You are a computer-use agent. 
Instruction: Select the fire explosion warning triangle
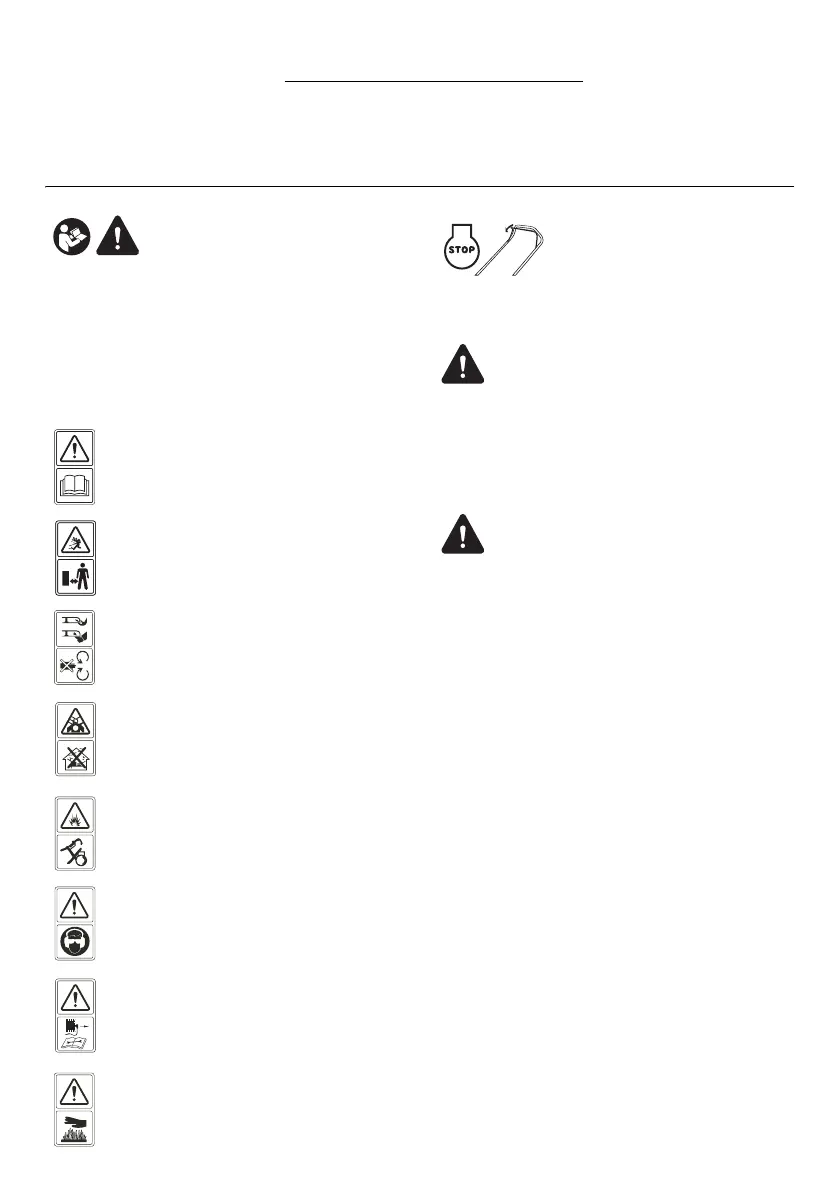75,816
